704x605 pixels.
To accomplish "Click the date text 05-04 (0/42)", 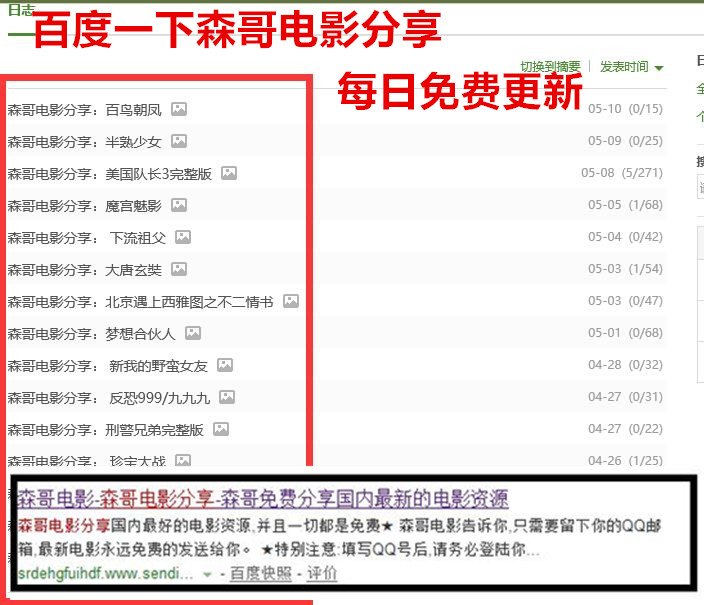I will (x=625, y=237).
